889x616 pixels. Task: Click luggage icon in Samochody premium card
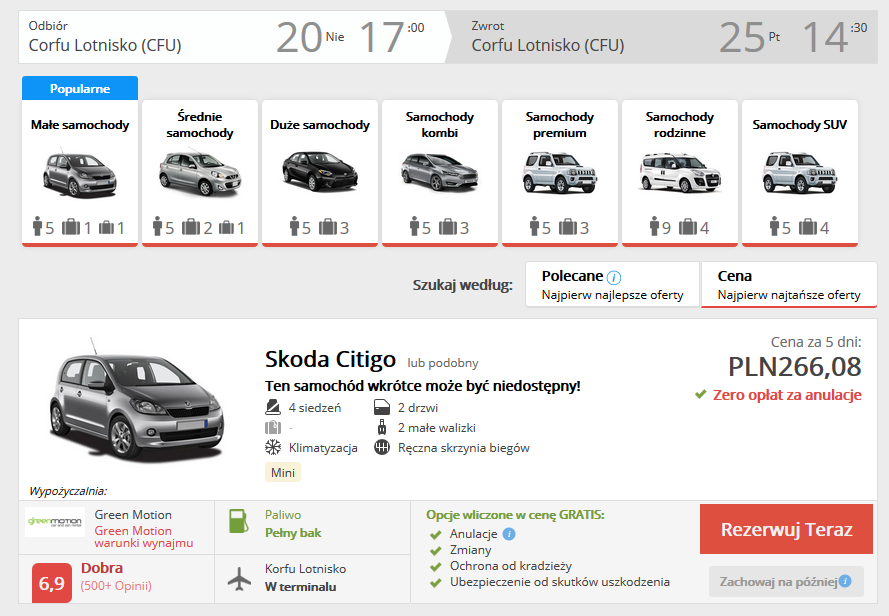click(568, 227)
